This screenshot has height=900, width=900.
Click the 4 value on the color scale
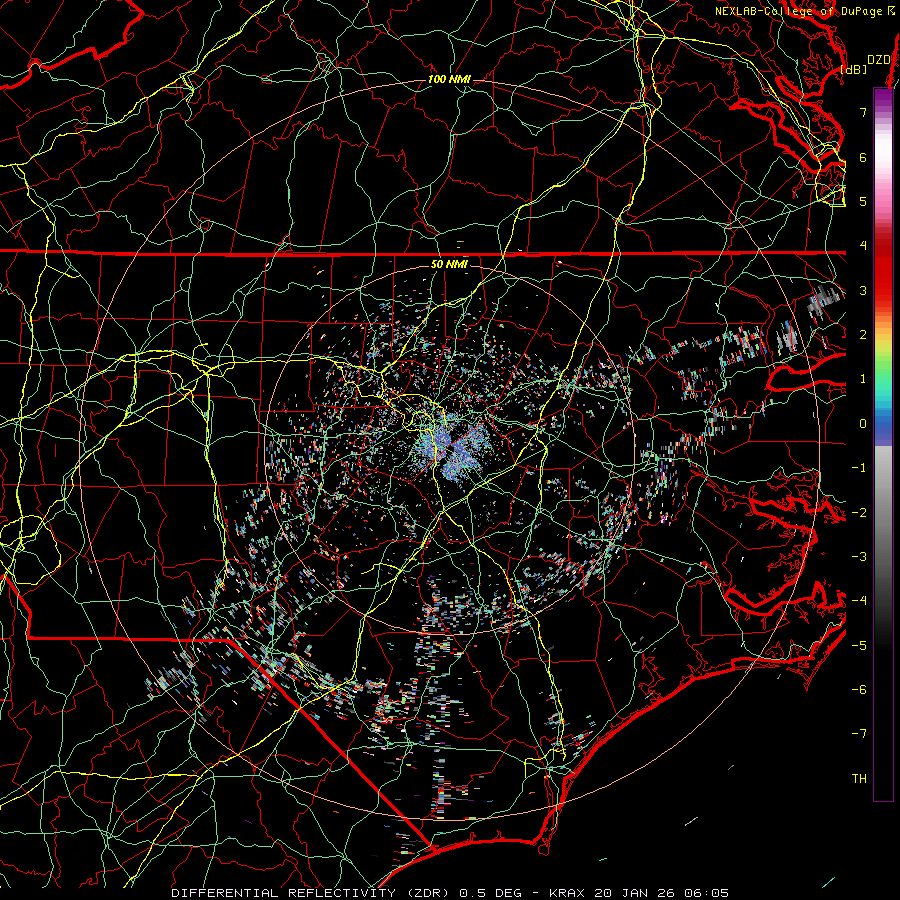click(863, 246)
